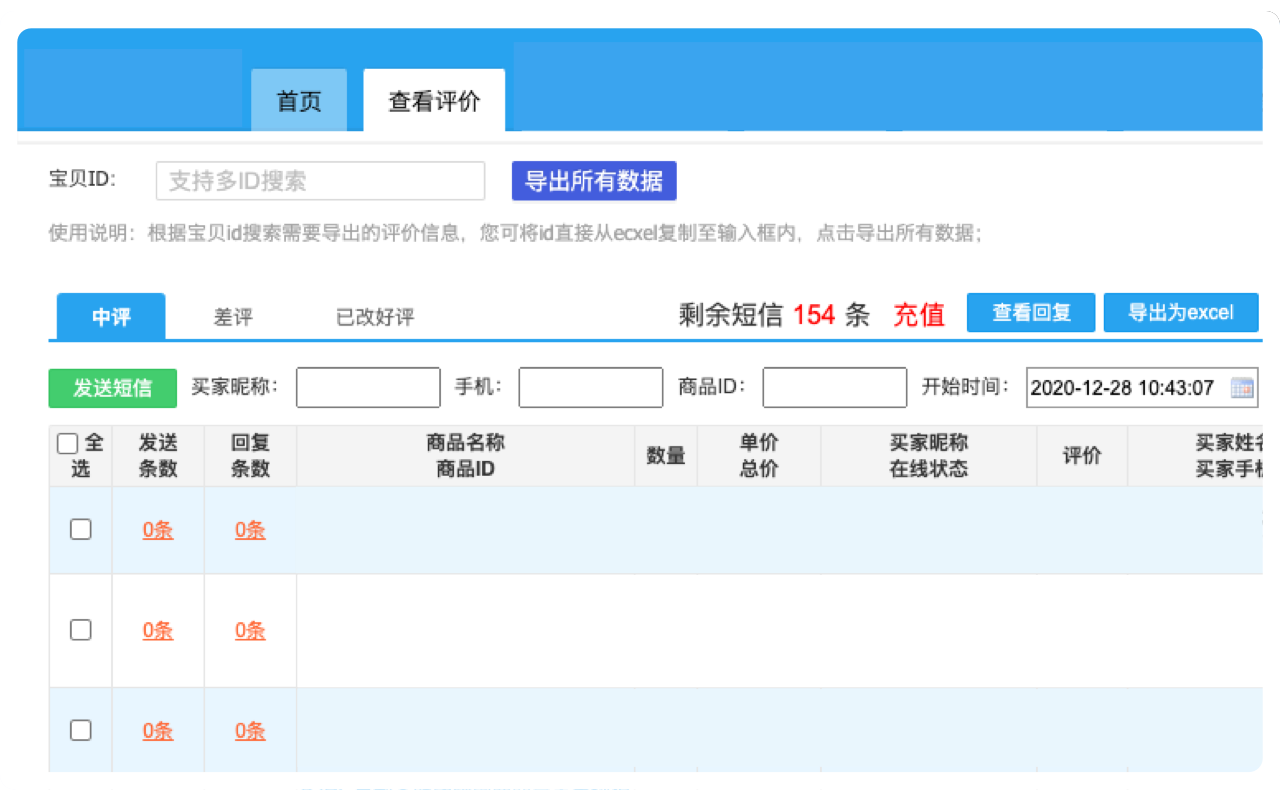The width and height of the screenshot is (1280, 800).
Task: Open first row's 回复条数 0条 link
Action: coord(250,531)
